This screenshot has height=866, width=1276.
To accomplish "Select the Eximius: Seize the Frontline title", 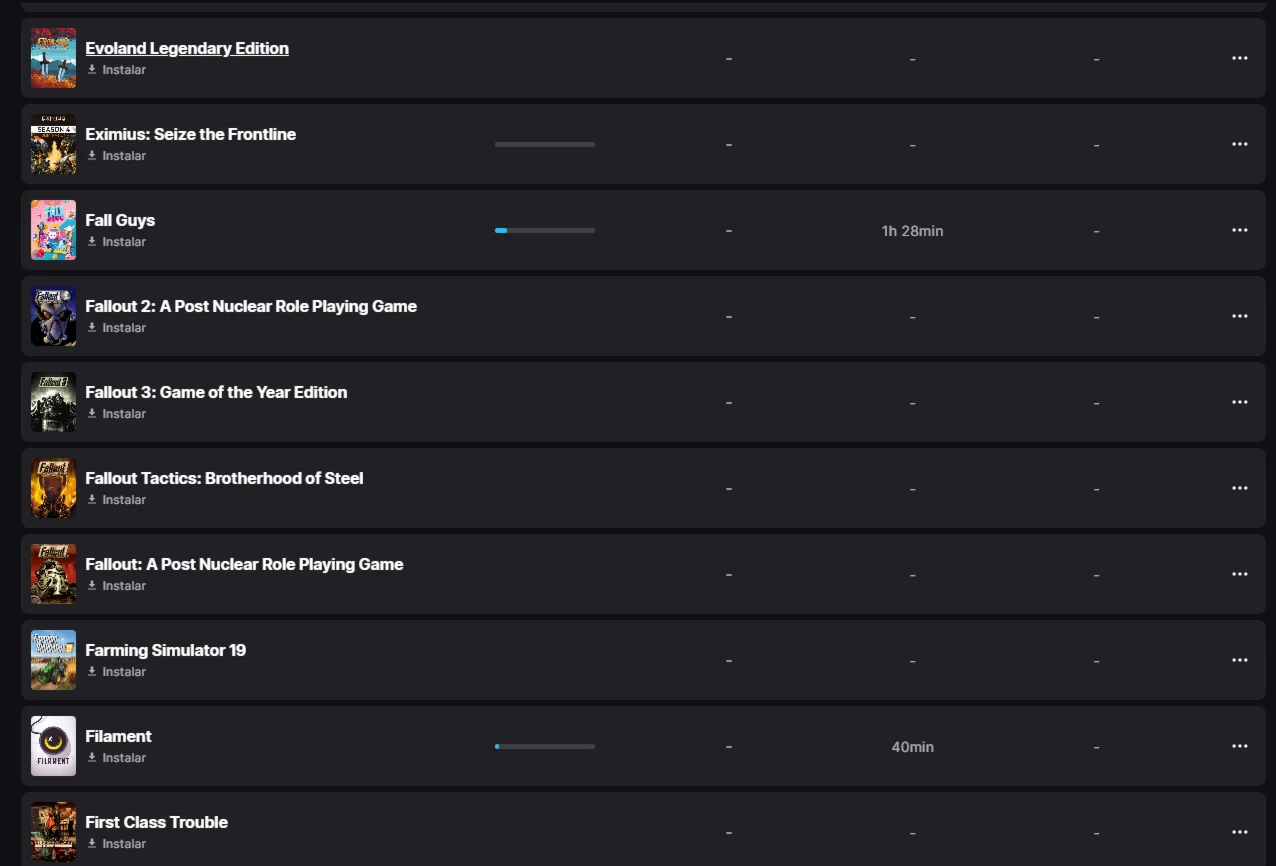I will pyautogui.click(x=191, y=134).
